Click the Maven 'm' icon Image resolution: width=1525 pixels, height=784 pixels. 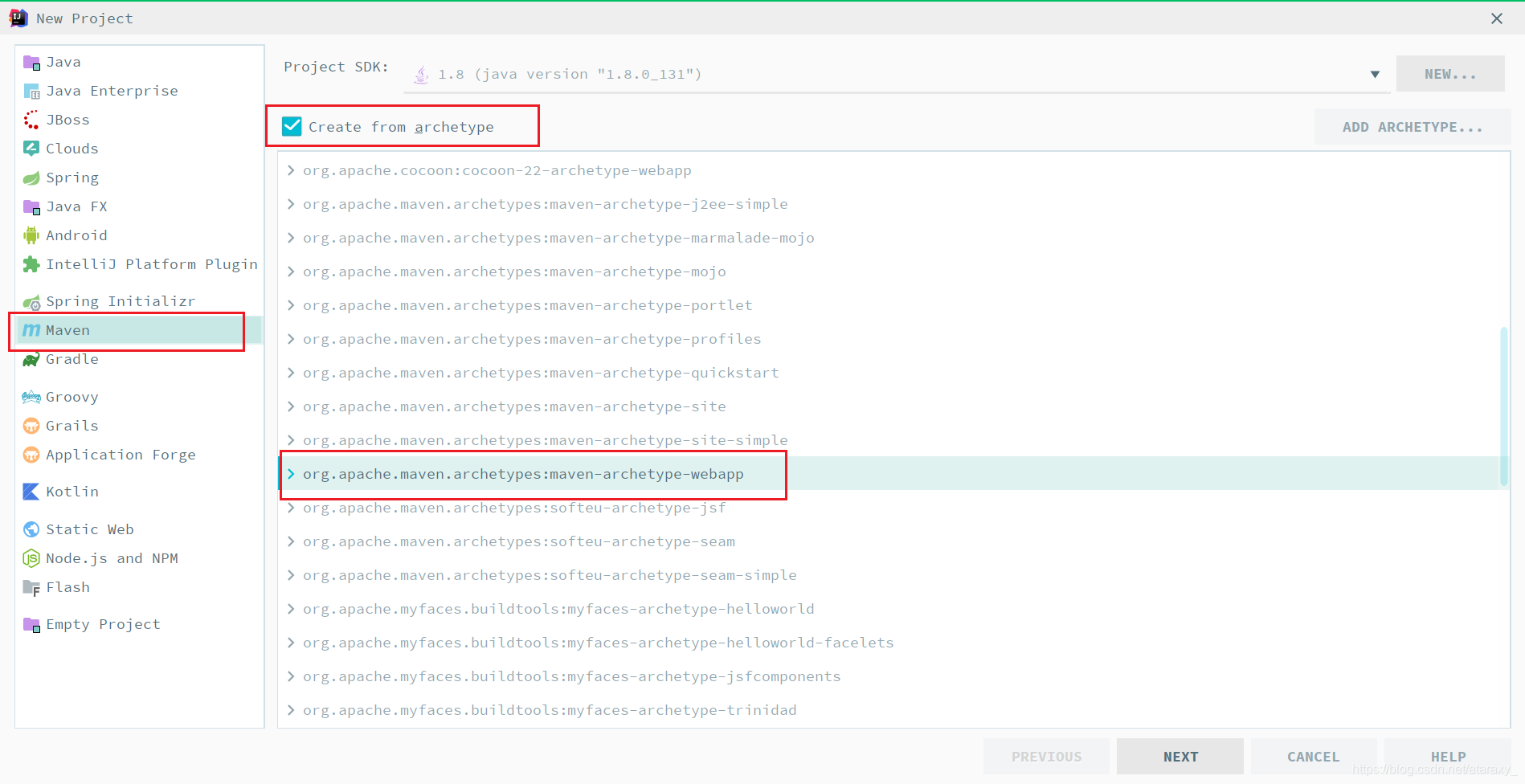coord(31,330)
